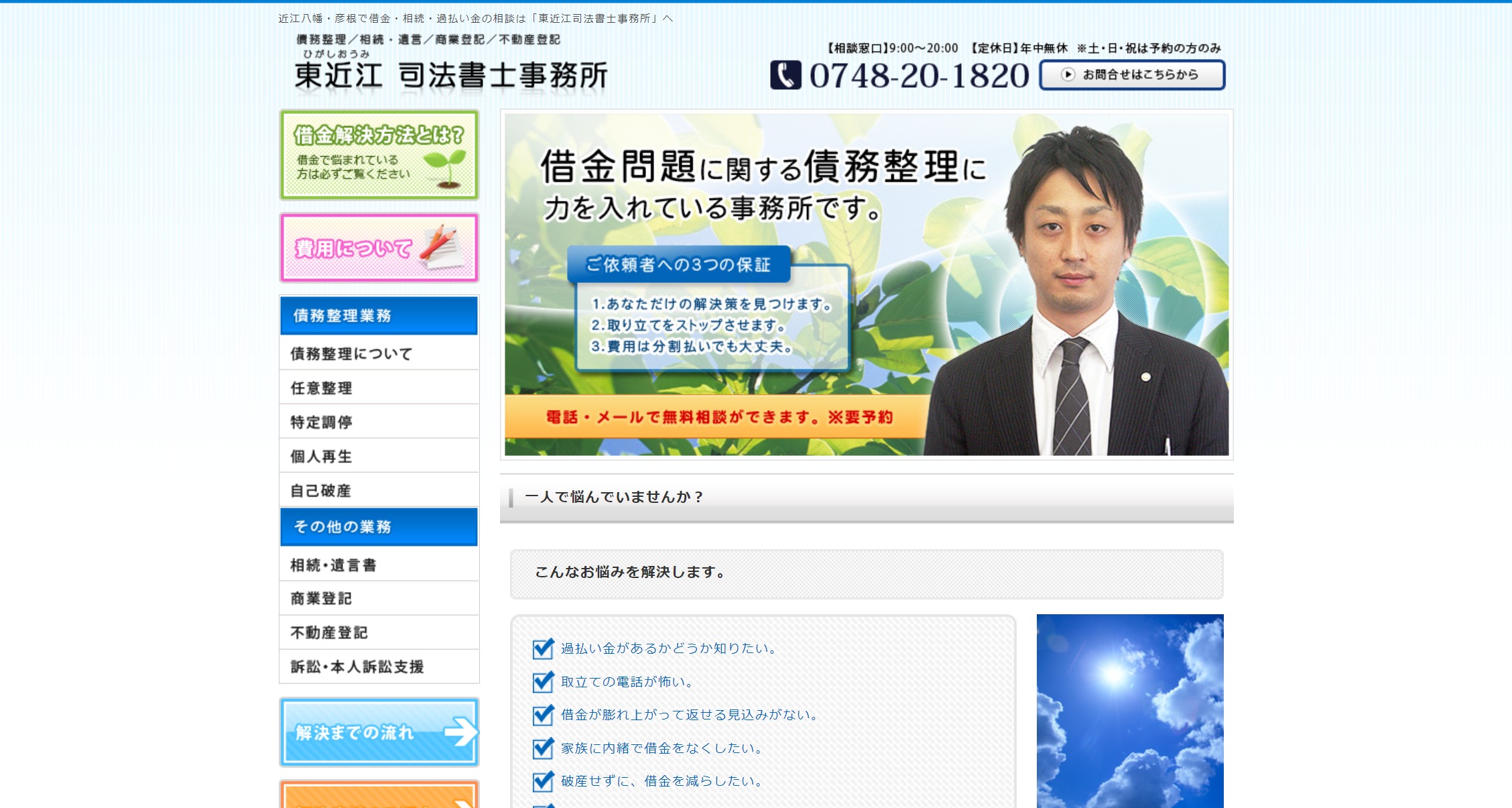The image size is (1512, 808).
Task: Click the orange banner below 解決までの流れ
Action: click(379, 794)
